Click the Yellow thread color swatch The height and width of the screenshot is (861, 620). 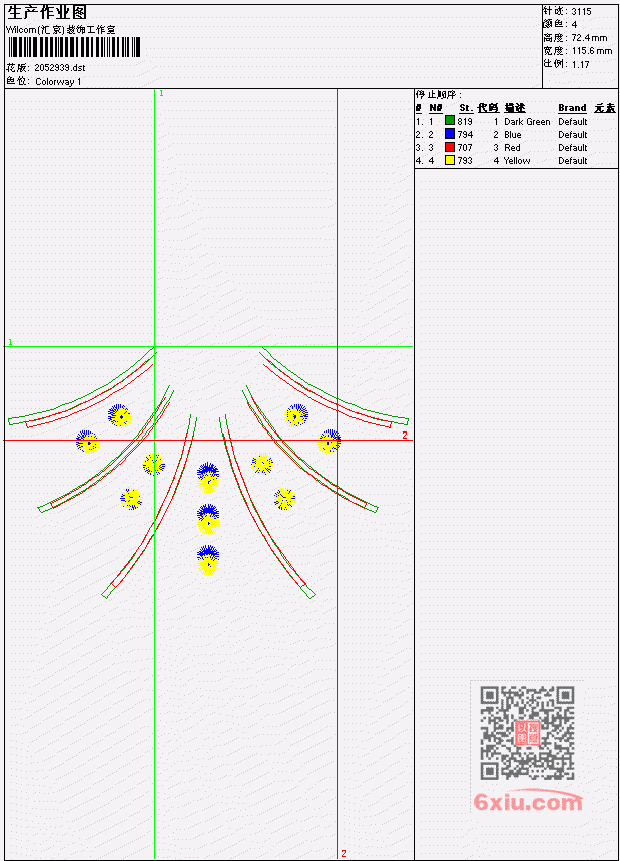[x=450, y=160]
